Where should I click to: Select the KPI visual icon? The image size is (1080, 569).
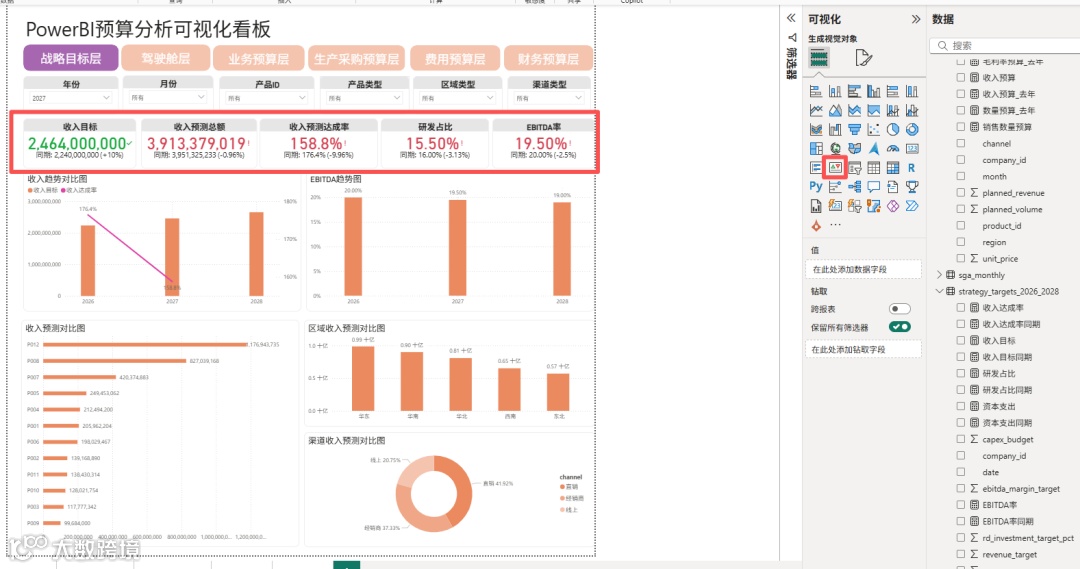835,167
